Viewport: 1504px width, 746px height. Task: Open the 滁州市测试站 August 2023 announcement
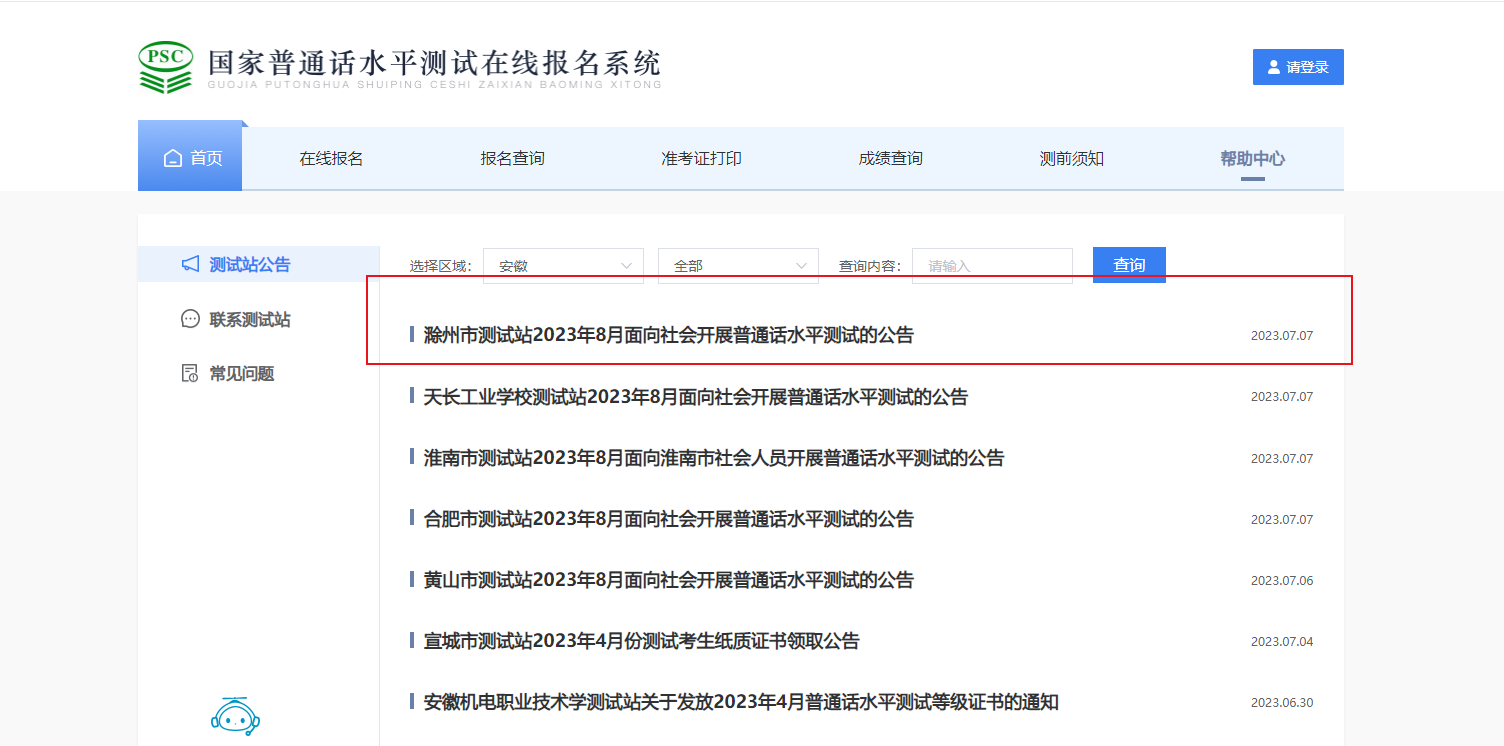(x=668, y=335)
